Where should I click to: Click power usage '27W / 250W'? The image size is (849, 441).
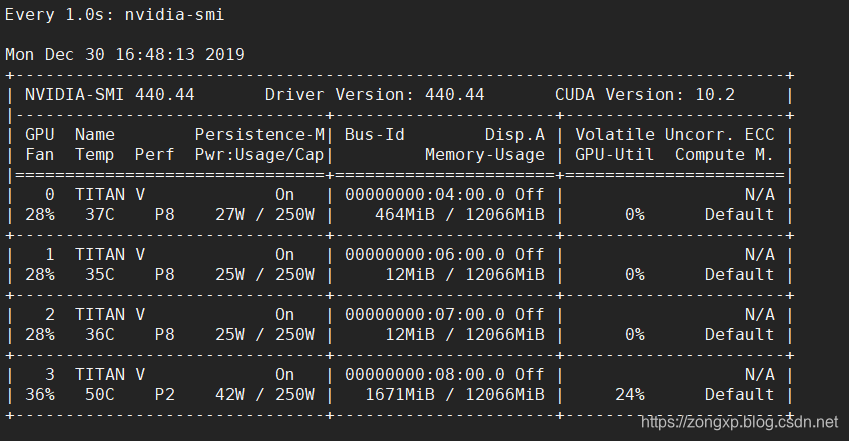pyautogui.click(x=265, y=215)
